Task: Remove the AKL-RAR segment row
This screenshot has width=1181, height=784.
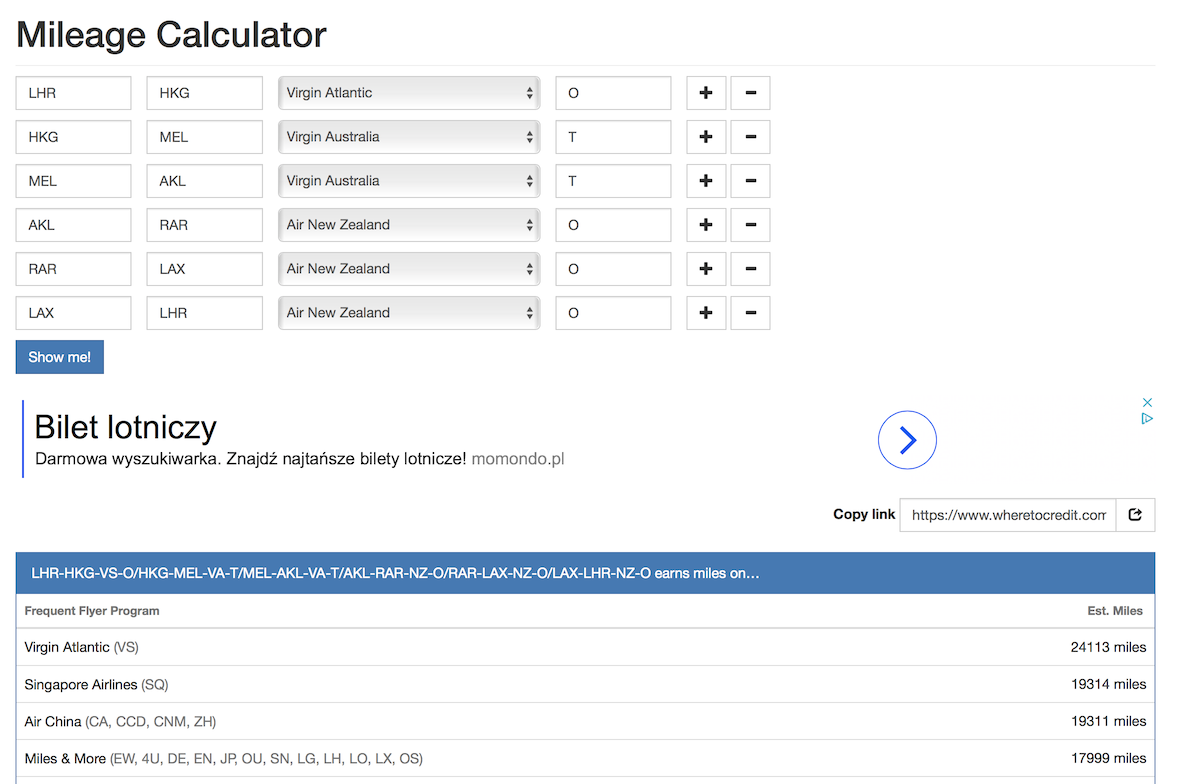Action: [750, 224]
